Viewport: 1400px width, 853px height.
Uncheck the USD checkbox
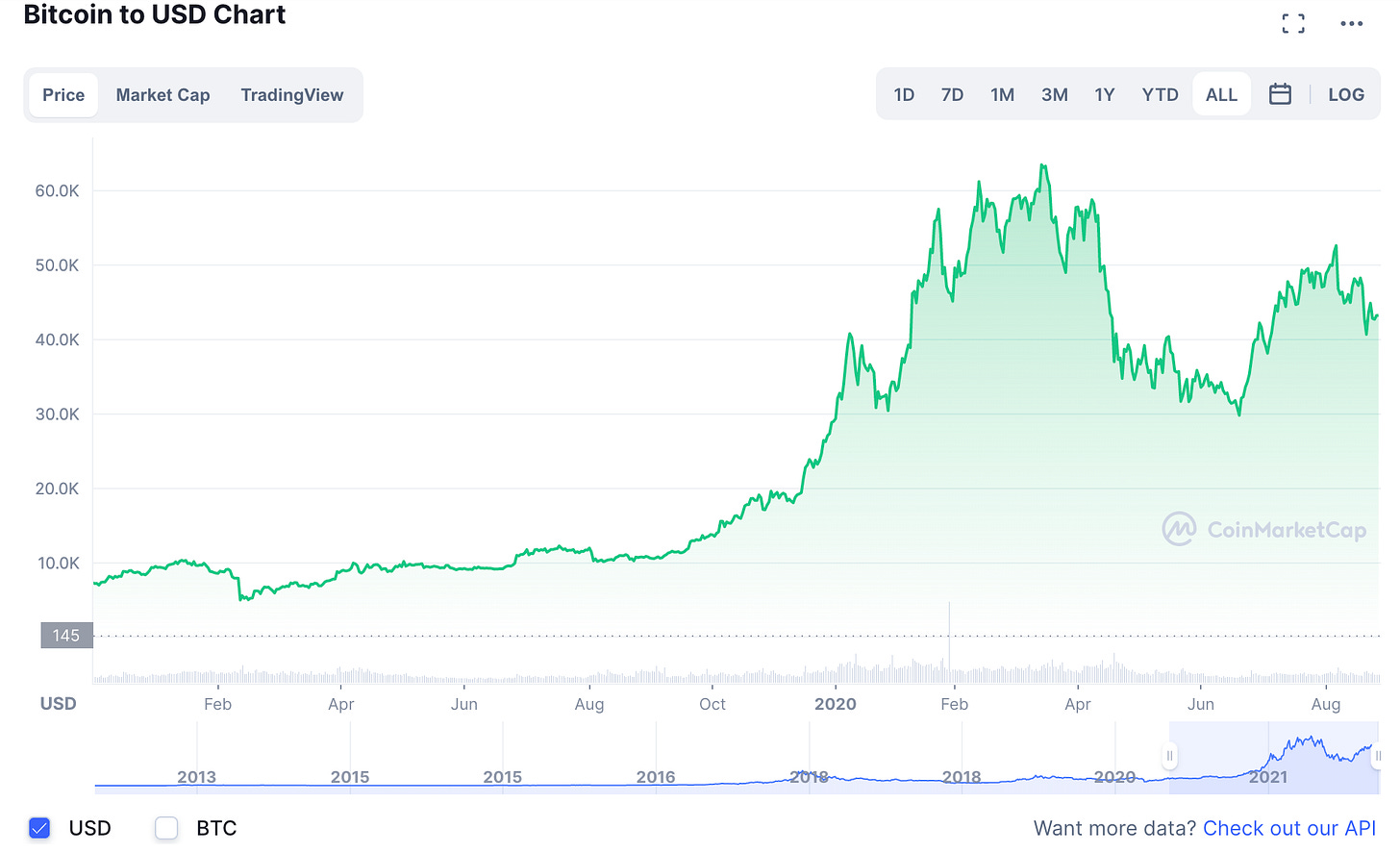coord(39,828)
